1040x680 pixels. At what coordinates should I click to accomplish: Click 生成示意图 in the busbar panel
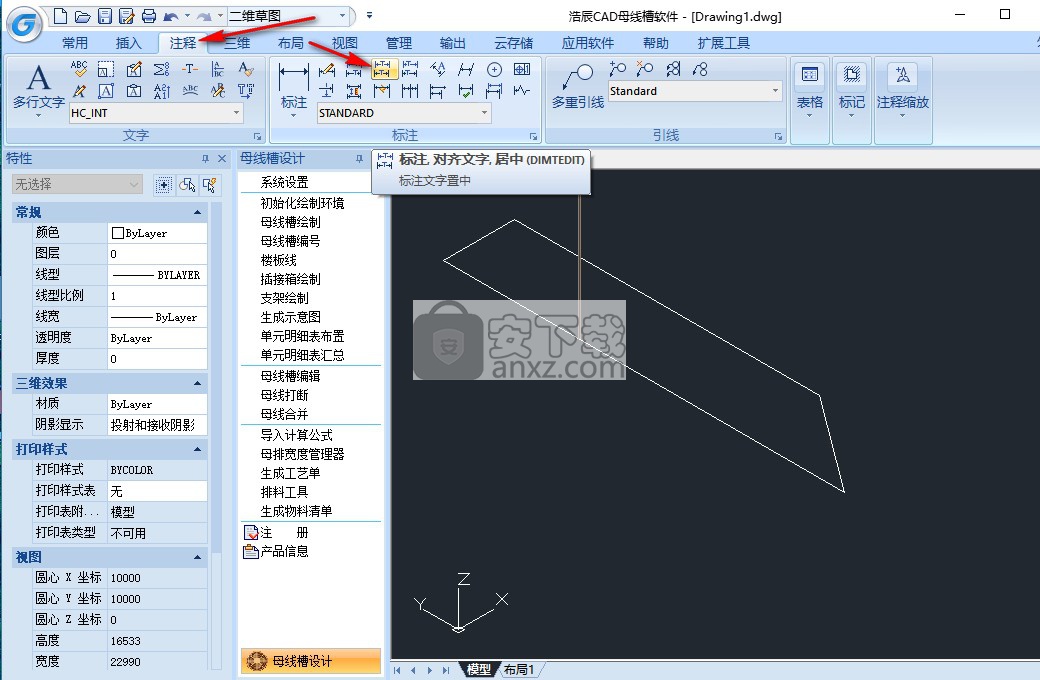coord(291,318)
